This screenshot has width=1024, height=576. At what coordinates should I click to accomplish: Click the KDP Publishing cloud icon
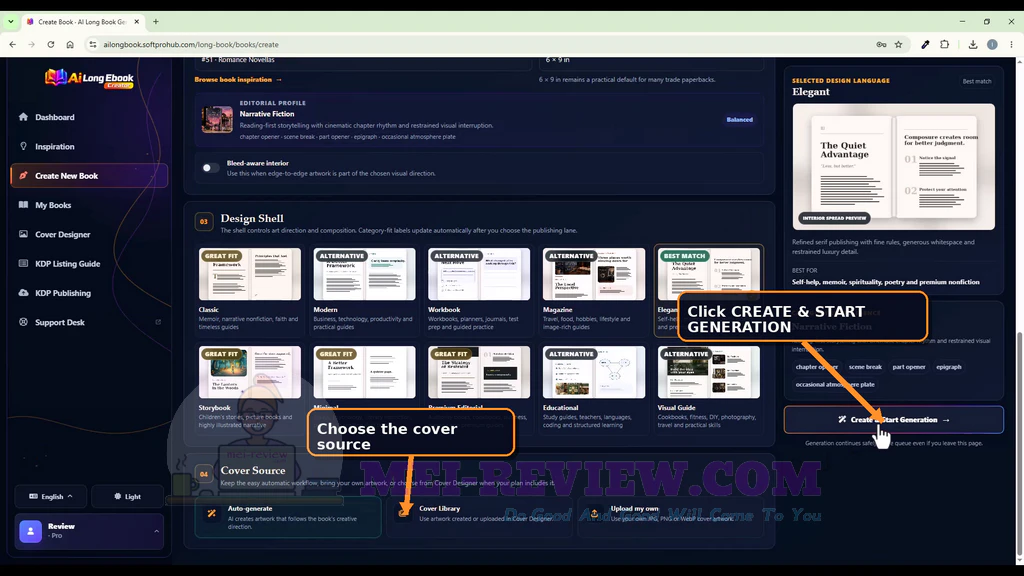tap(24, 293)
